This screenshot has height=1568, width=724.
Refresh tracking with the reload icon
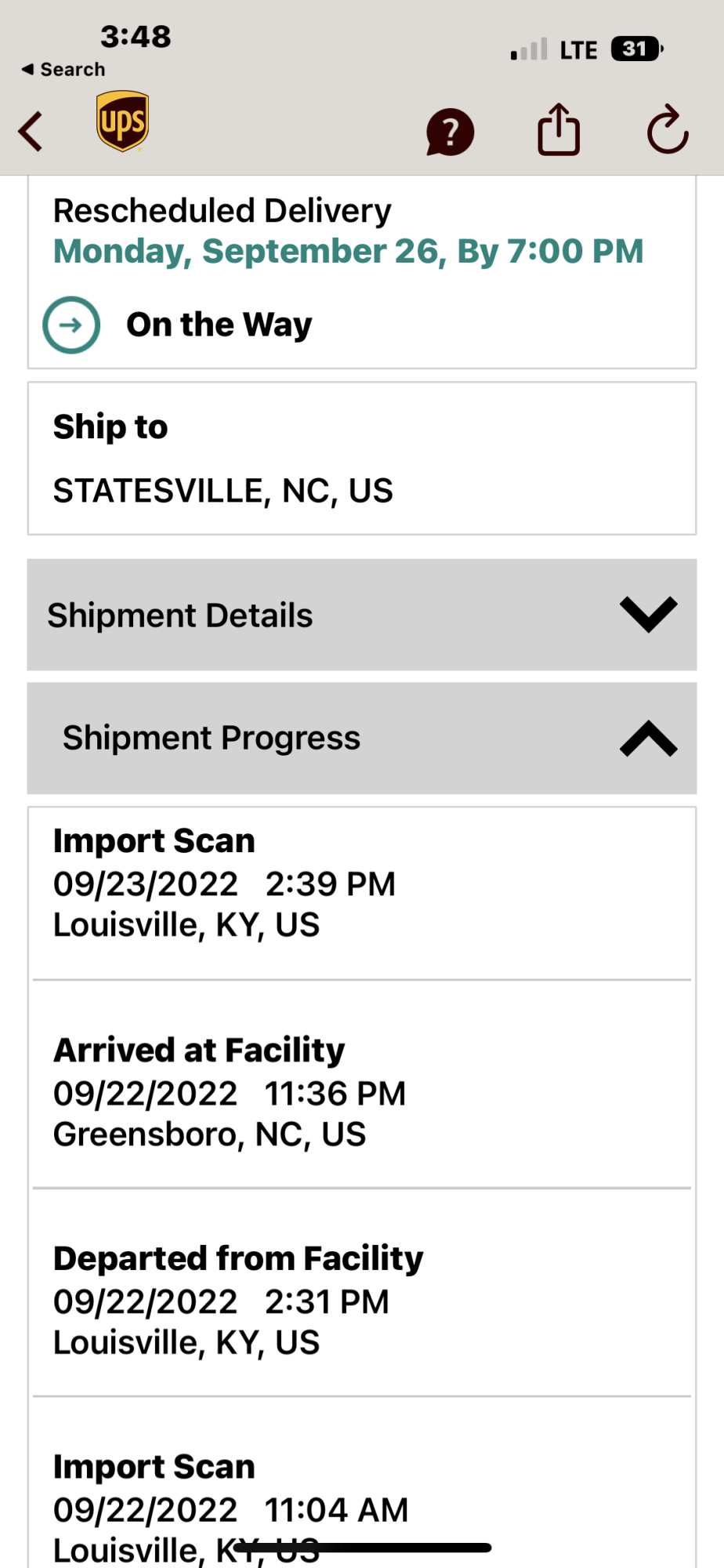coord(668,130)
